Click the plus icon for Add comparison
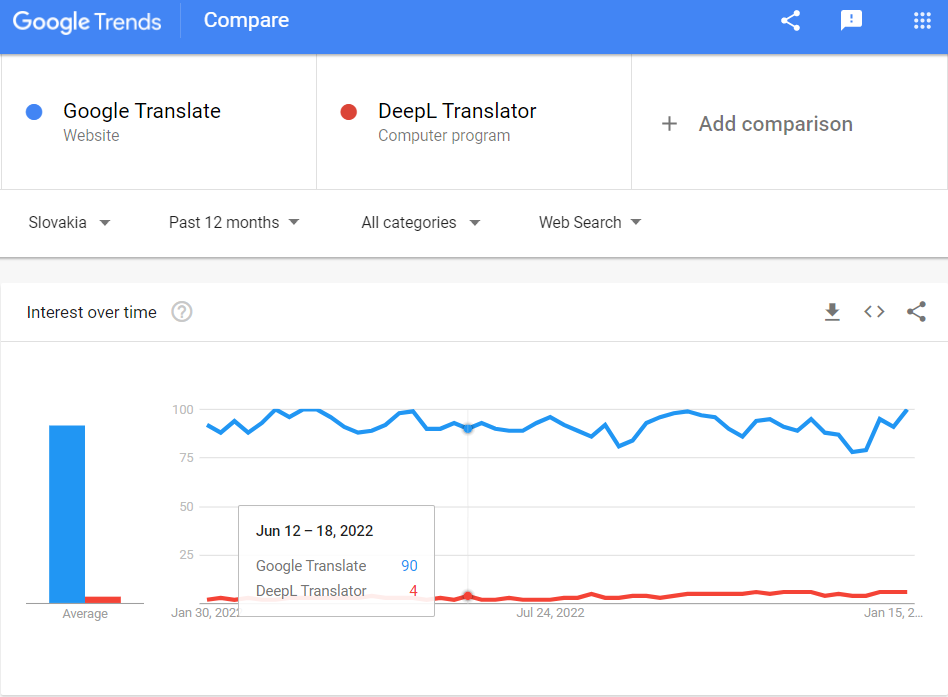 coord(669,124)
